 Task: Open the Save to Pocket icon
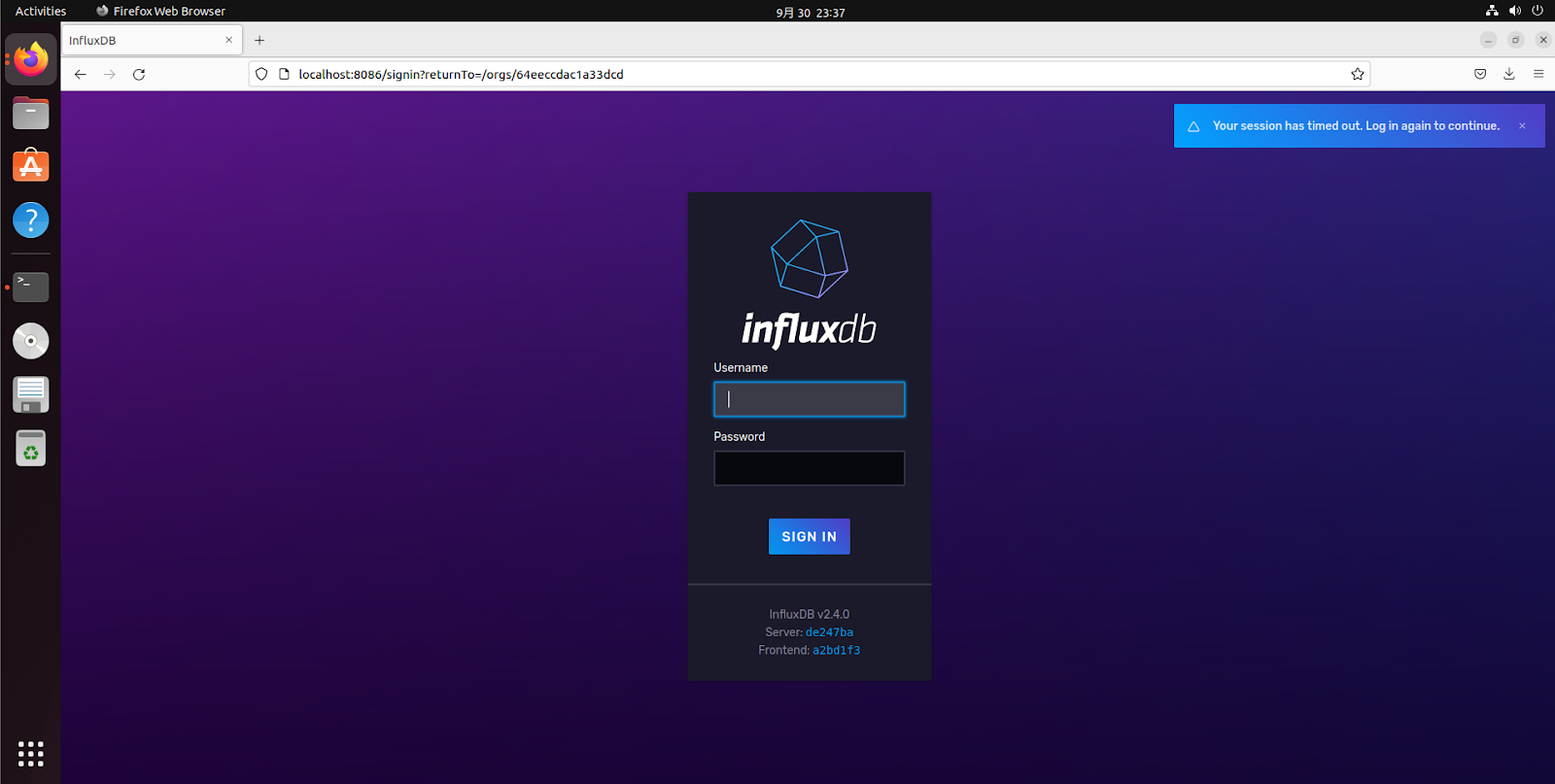pyautogui.click(x=1480, y=74)
